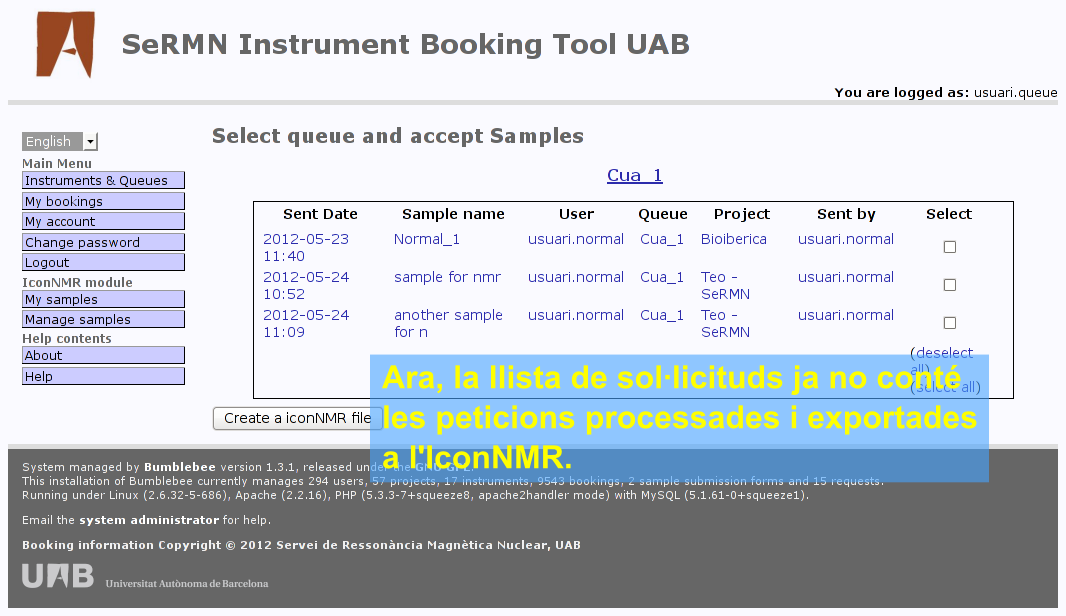Click the 'Booking information Copyright' footer line
Viewport: 1066px width, 616px height.
[301, 545]
